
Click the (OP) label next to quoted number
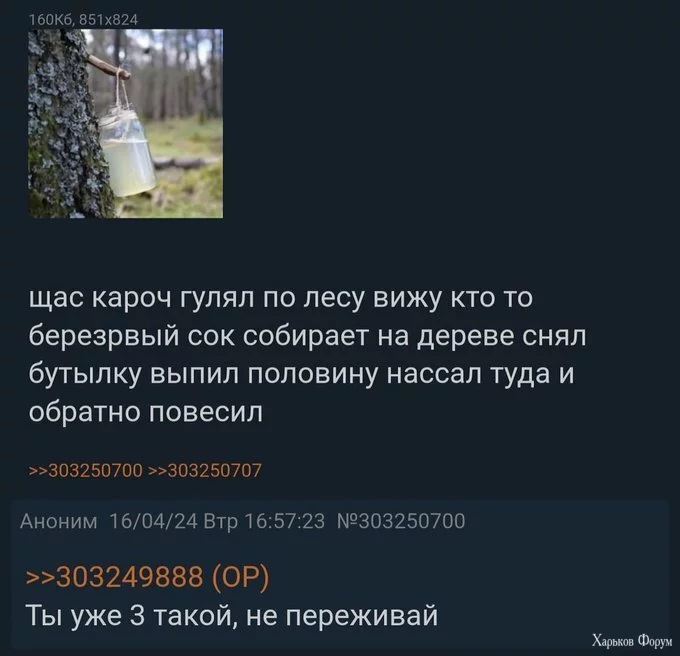pos(241,577)
